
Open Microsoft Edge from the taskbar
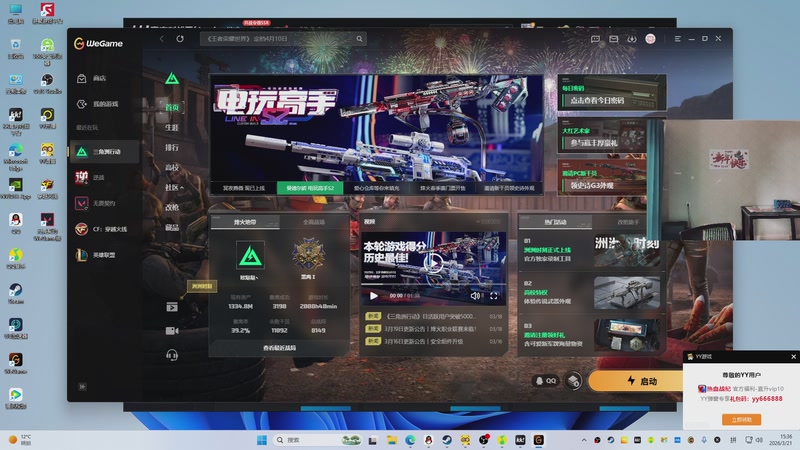point(410,440)
